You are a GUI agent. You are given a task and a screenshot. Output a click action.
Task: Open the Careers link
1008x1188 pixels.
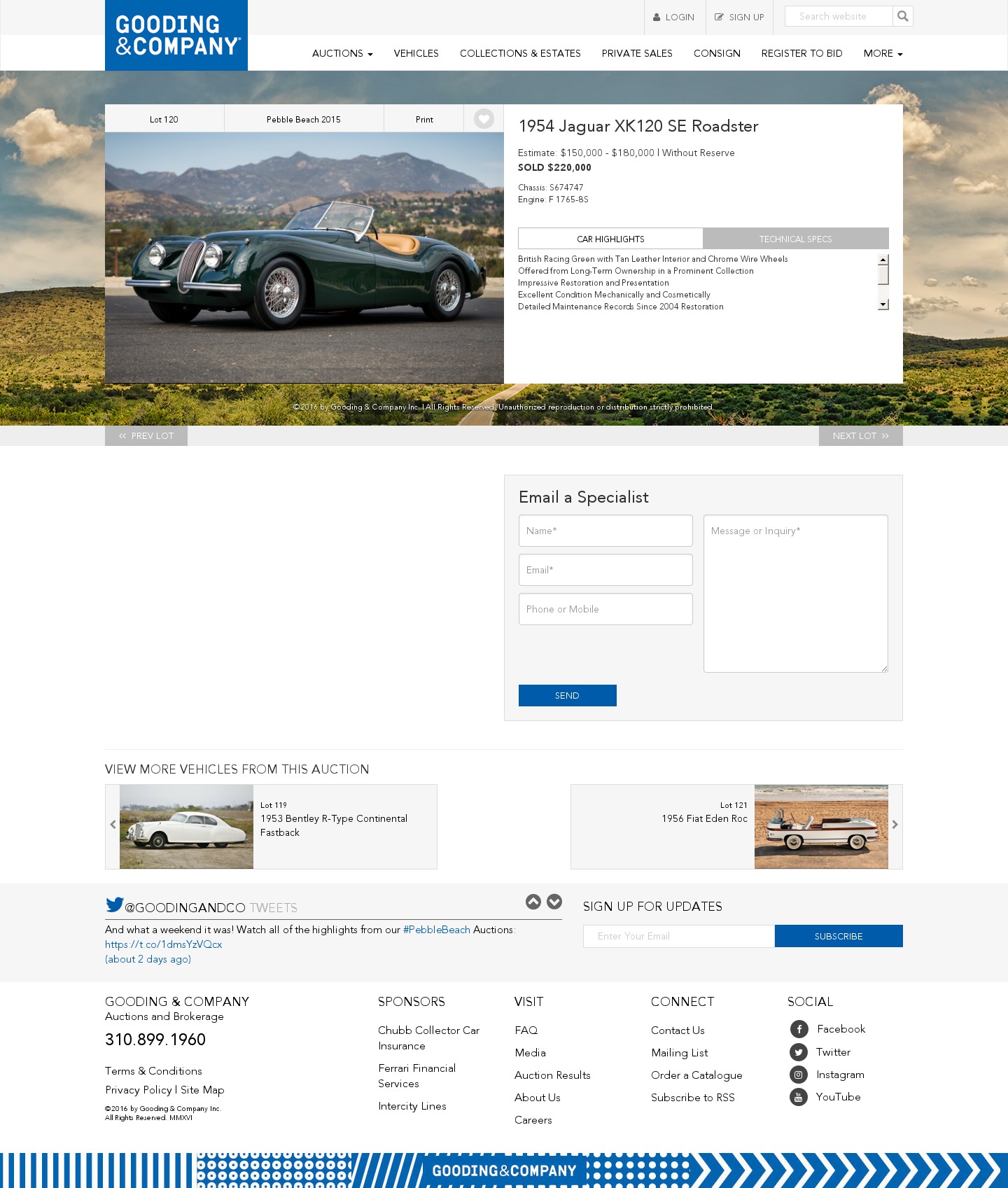coord(533,1120)
